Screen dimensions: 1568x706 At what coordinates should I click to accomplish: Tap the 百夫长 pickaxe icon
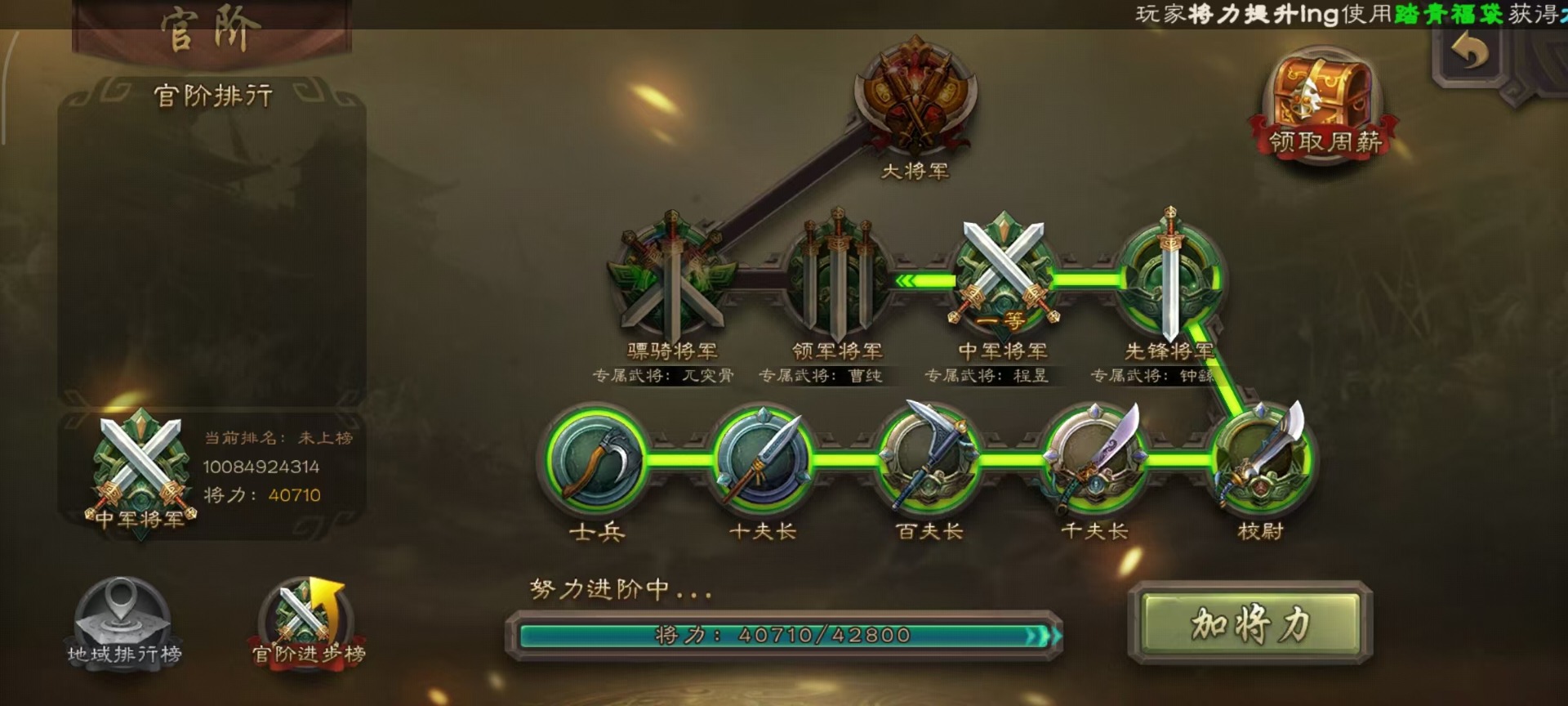pyautogui.click(x=929, y=458)
